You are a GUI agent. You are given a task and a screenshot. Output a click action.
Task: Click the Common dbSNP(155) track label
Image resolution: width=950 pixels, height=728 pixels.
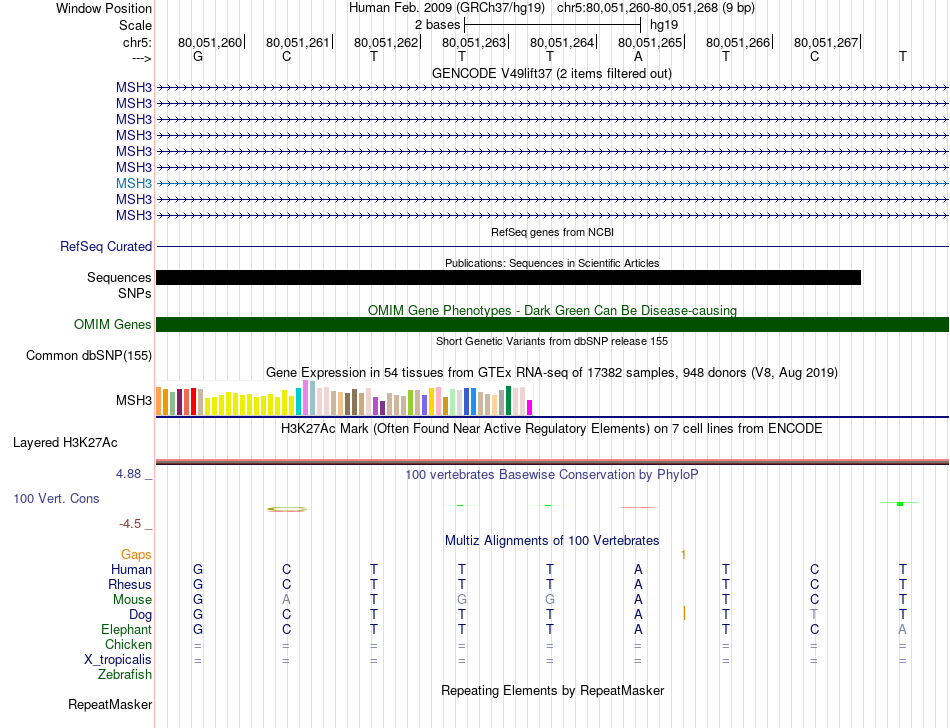coord(89,356)
